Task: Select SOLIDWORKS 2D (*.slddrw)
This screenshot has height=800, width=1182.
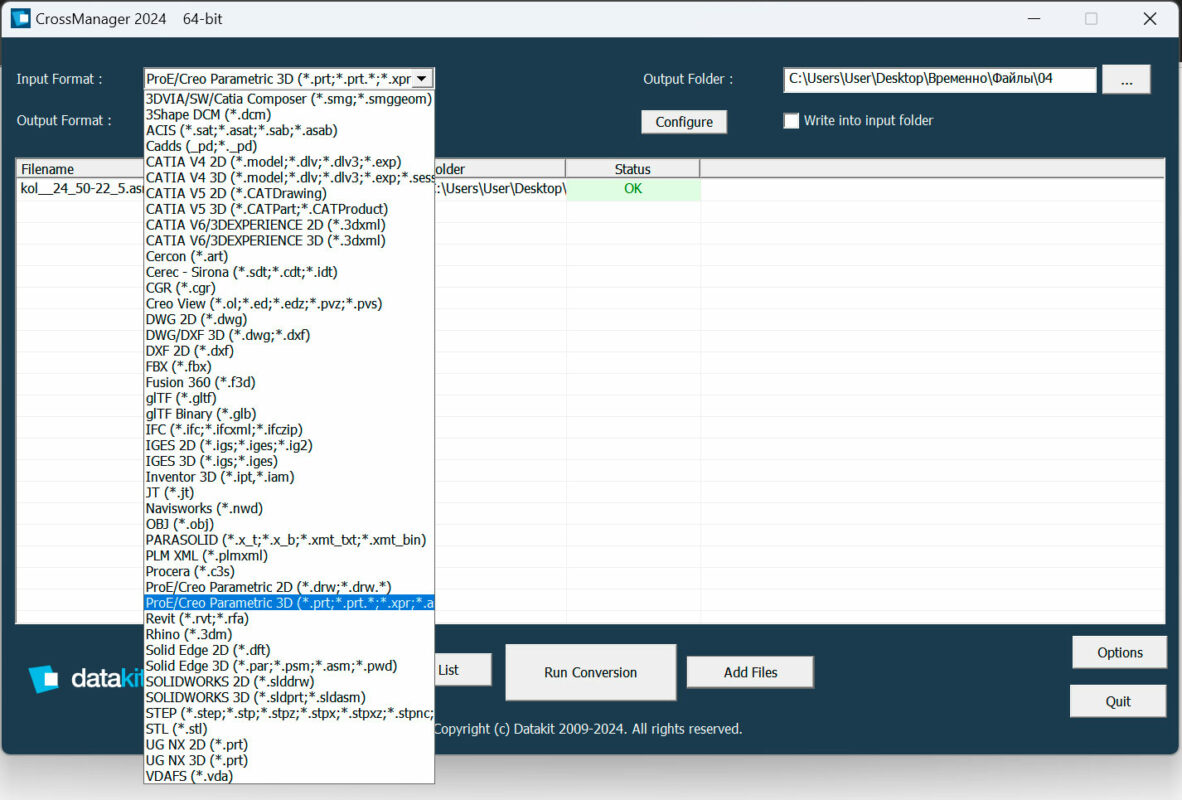Action: point(289,682)
